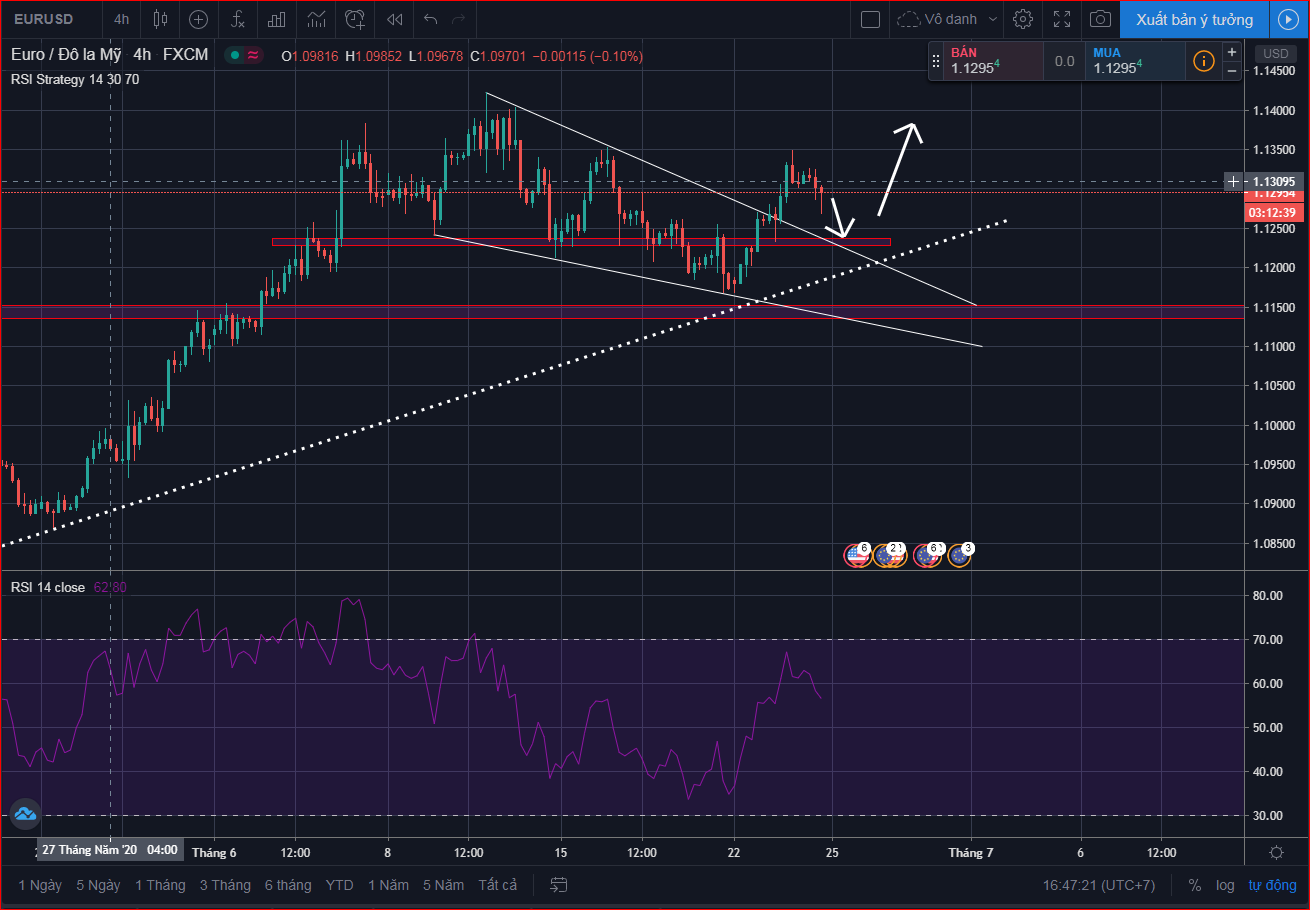
Task: Toggle the tự động auto scale
Action: click(x=1272, y=885)
